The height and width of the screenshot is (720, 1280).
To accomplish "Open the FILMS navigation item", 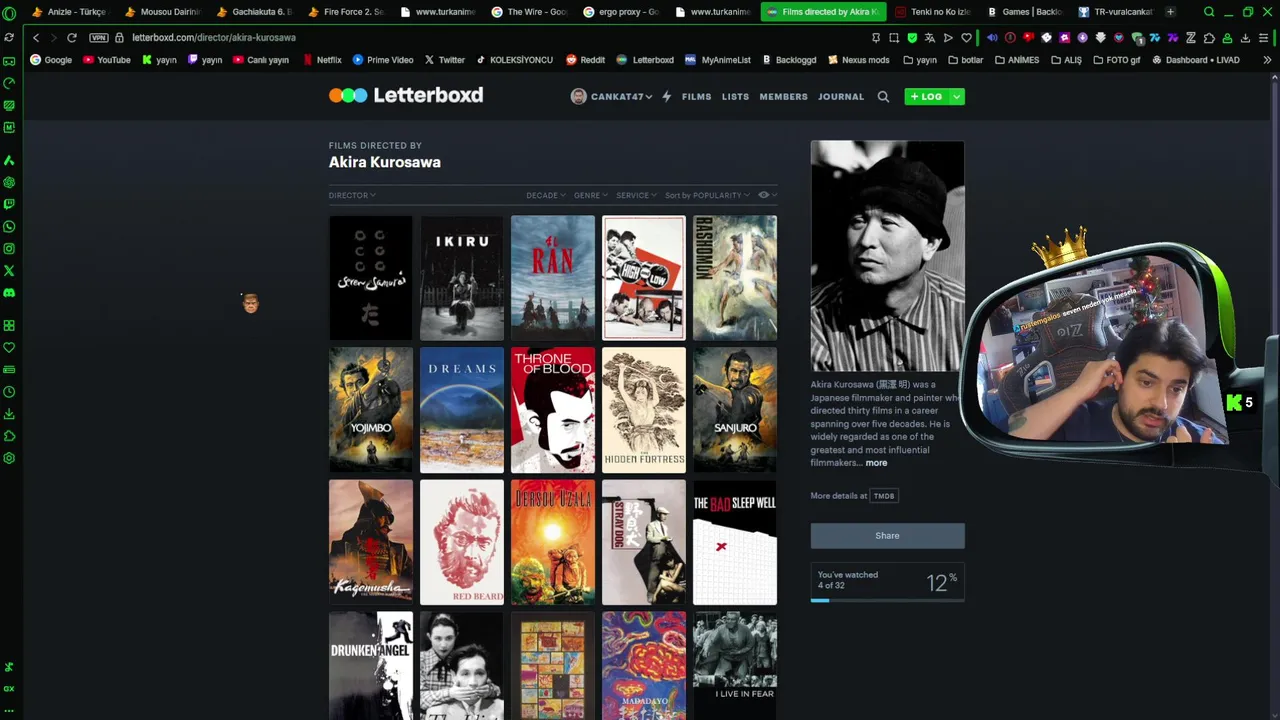I will point(696,97).
